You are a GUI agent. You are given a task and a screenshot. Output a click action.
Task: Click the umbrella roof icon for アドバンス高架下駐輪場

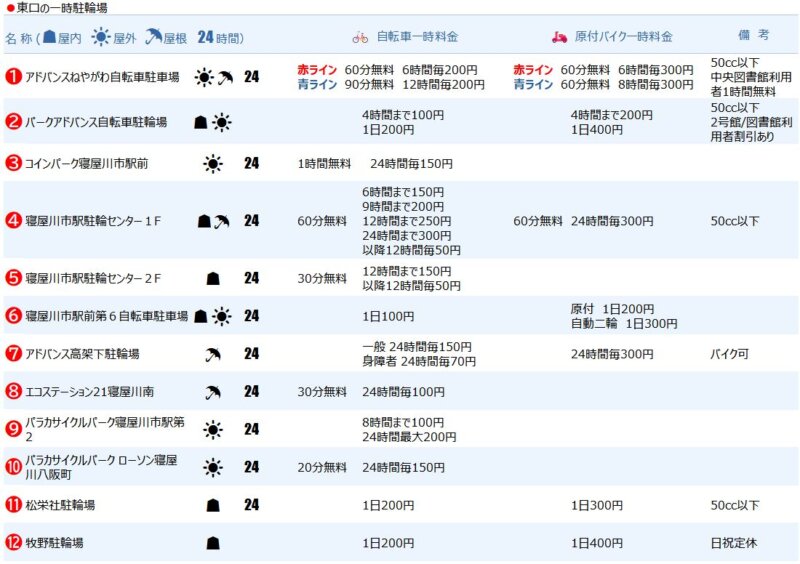click(x=213, y=354)
